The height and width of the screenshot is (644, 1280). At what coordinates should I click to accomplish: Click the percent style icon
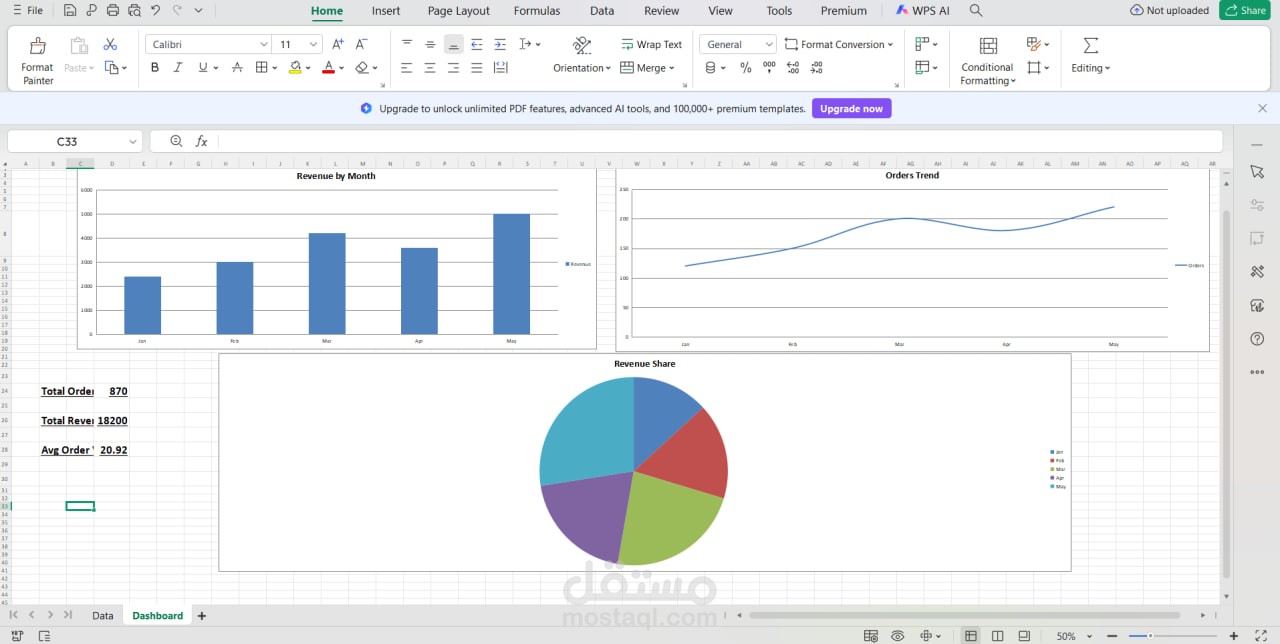tap(746, 67)
